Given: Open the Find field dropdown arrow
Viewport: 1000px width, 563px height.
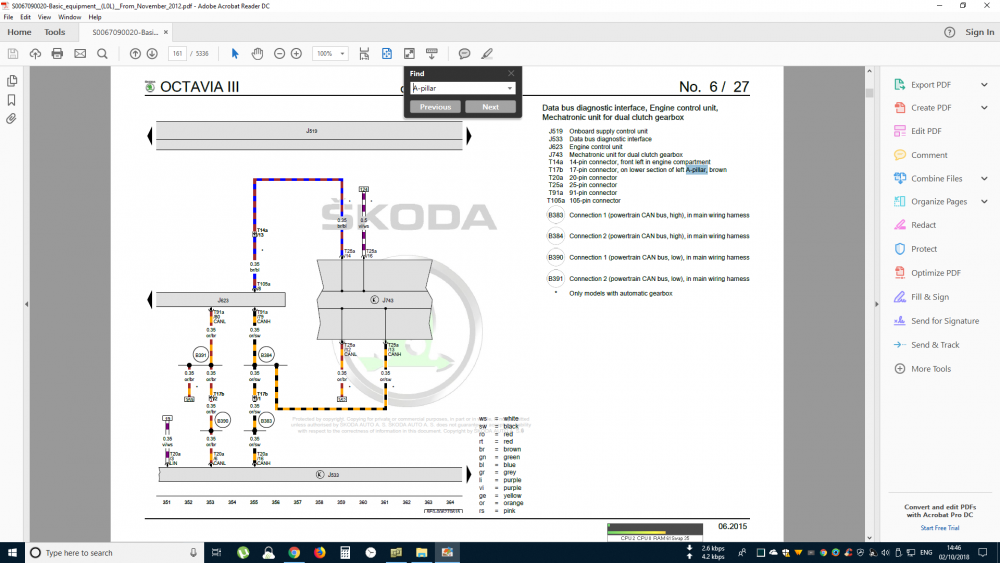Looking at the screenshot, I should click(x=510, y=89).
